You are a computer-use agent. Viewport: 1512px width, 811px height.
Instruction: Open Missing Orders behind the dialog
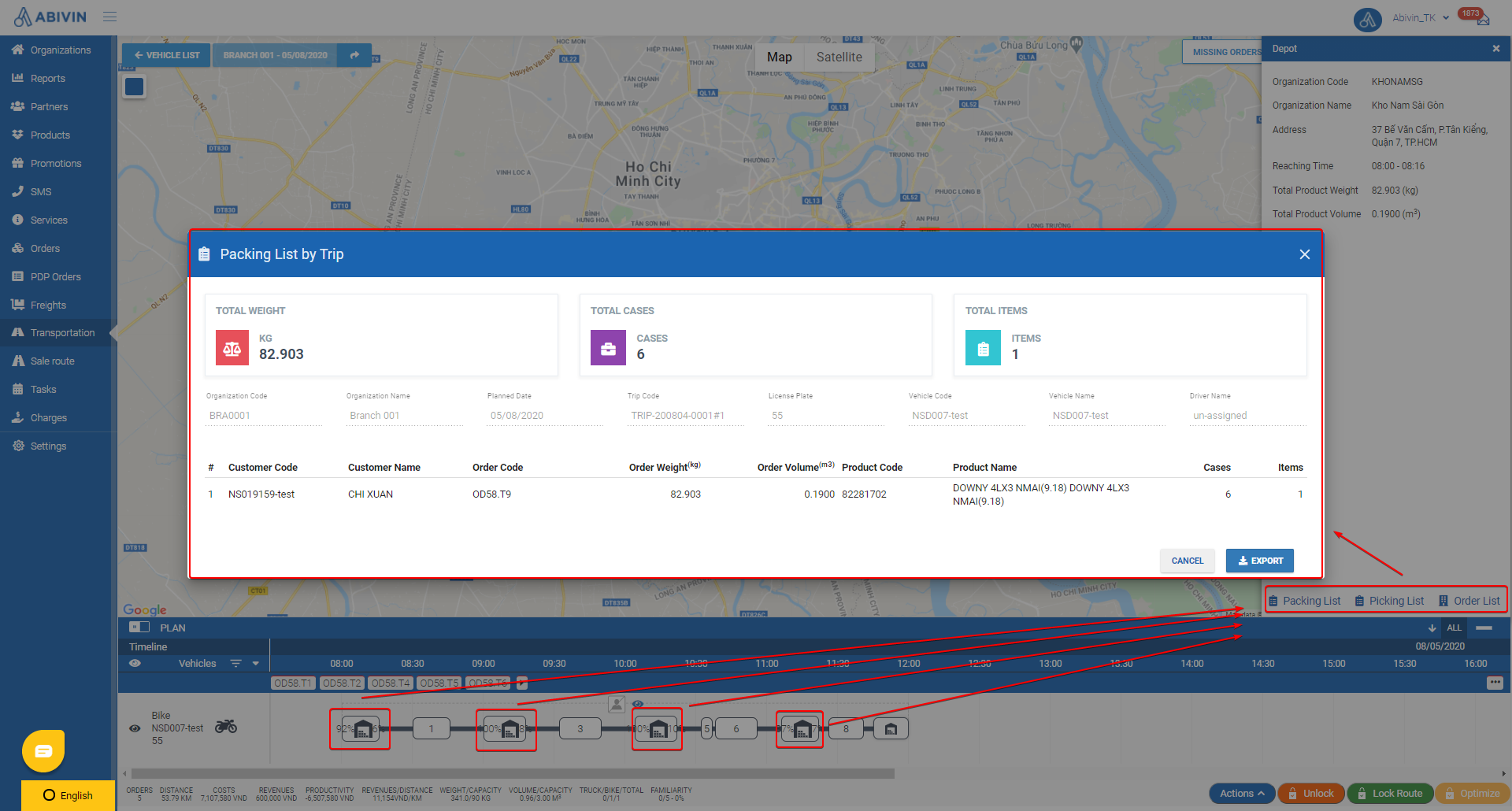click(x=1222, y=52)
